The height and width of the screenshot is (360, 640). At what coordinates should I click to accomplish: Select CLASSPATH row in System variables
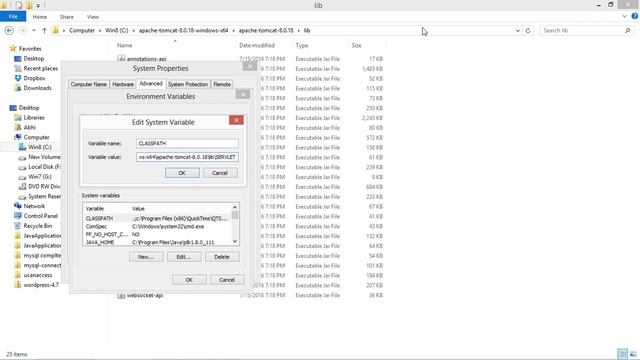[x=157, y=218]
